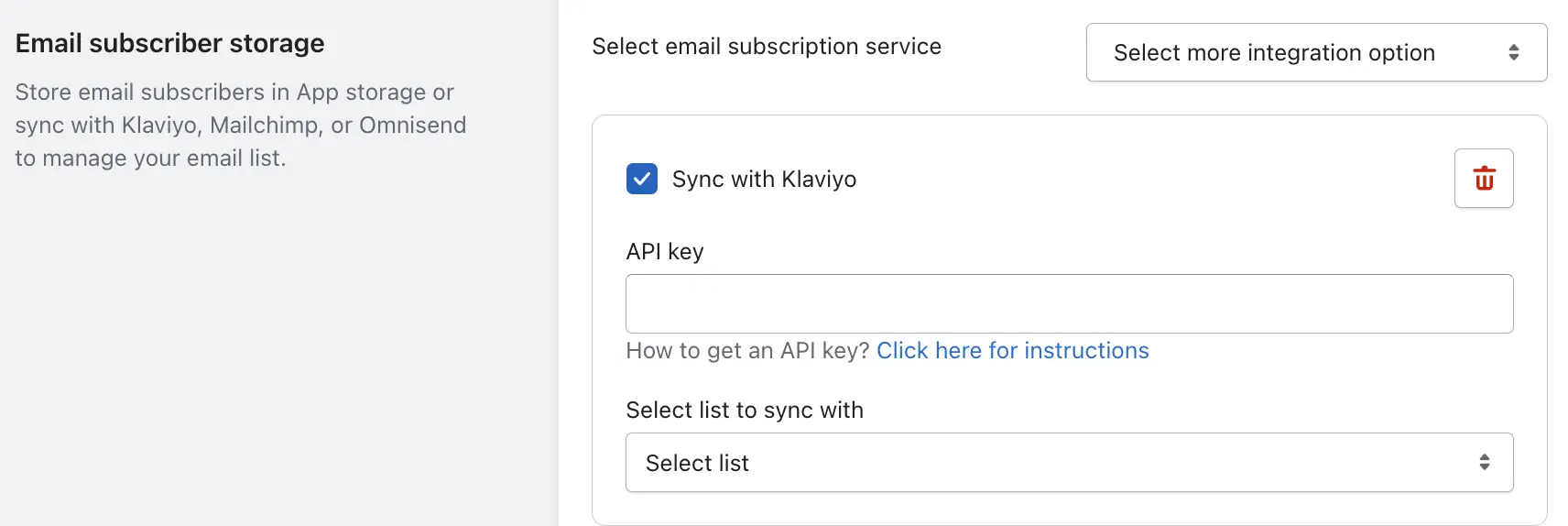
Task: Click the API key field label
Action: click(x=665, y=252)
